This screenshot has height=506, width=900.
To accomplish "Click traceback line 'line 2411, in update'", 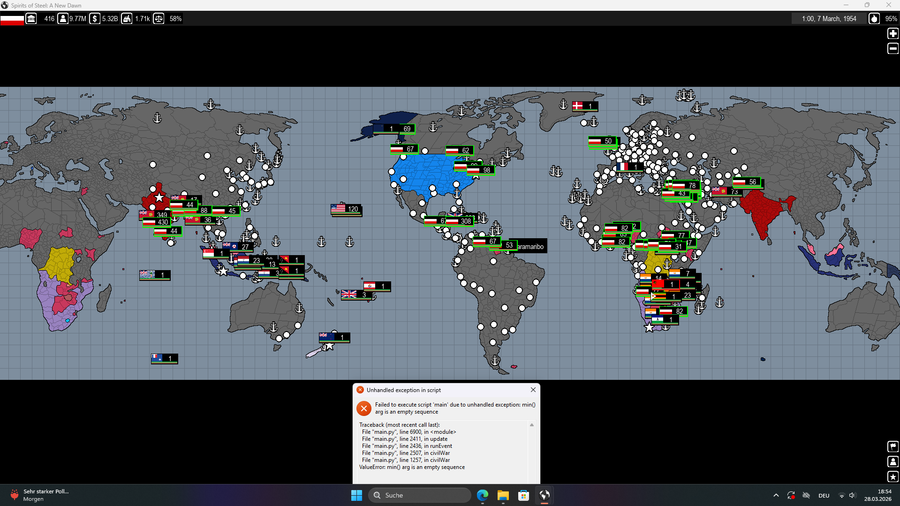I will [x=404, y=439].
